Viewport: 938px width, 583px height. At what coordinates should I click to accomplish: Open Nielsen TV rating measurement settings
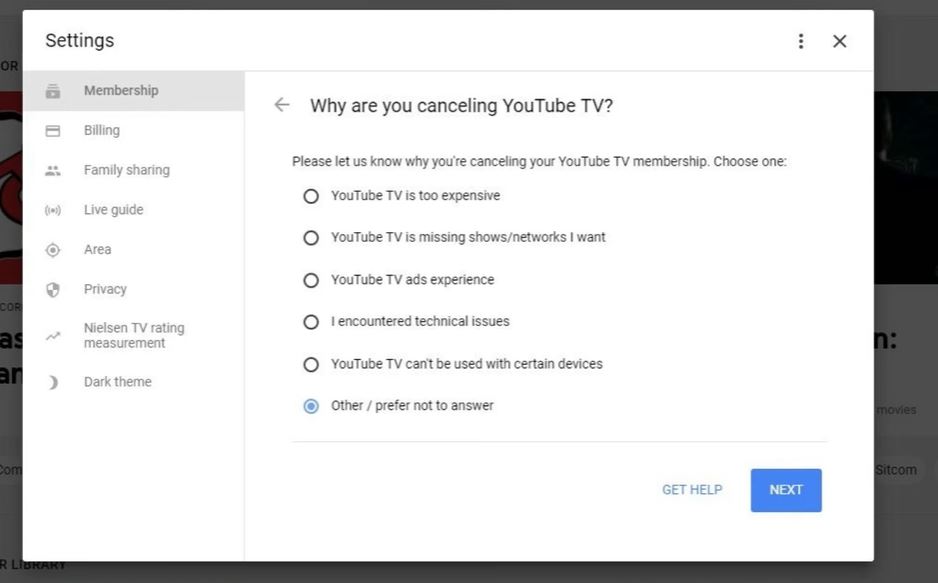coord(133,335)
